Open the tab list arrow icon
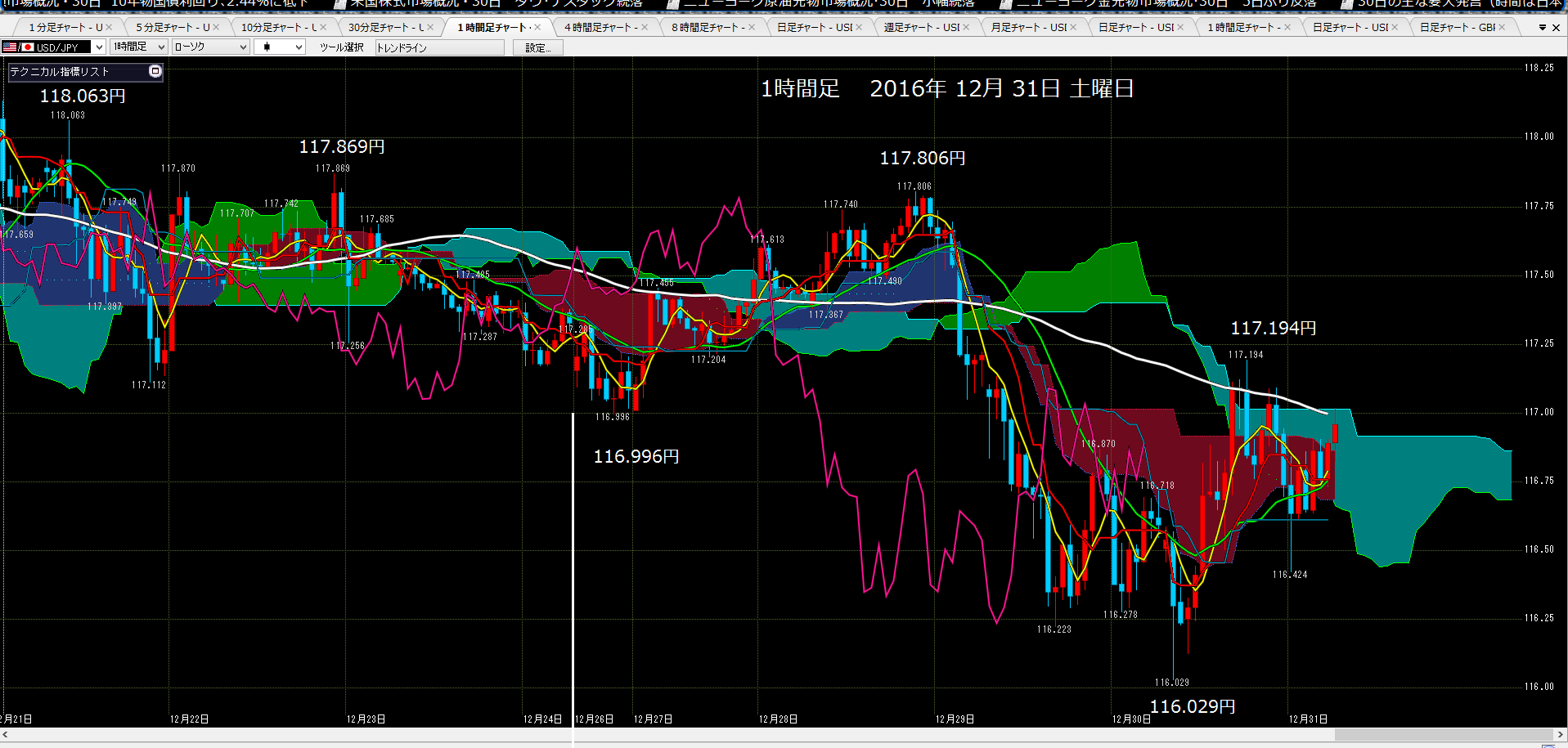 (x=1543, y=27)
